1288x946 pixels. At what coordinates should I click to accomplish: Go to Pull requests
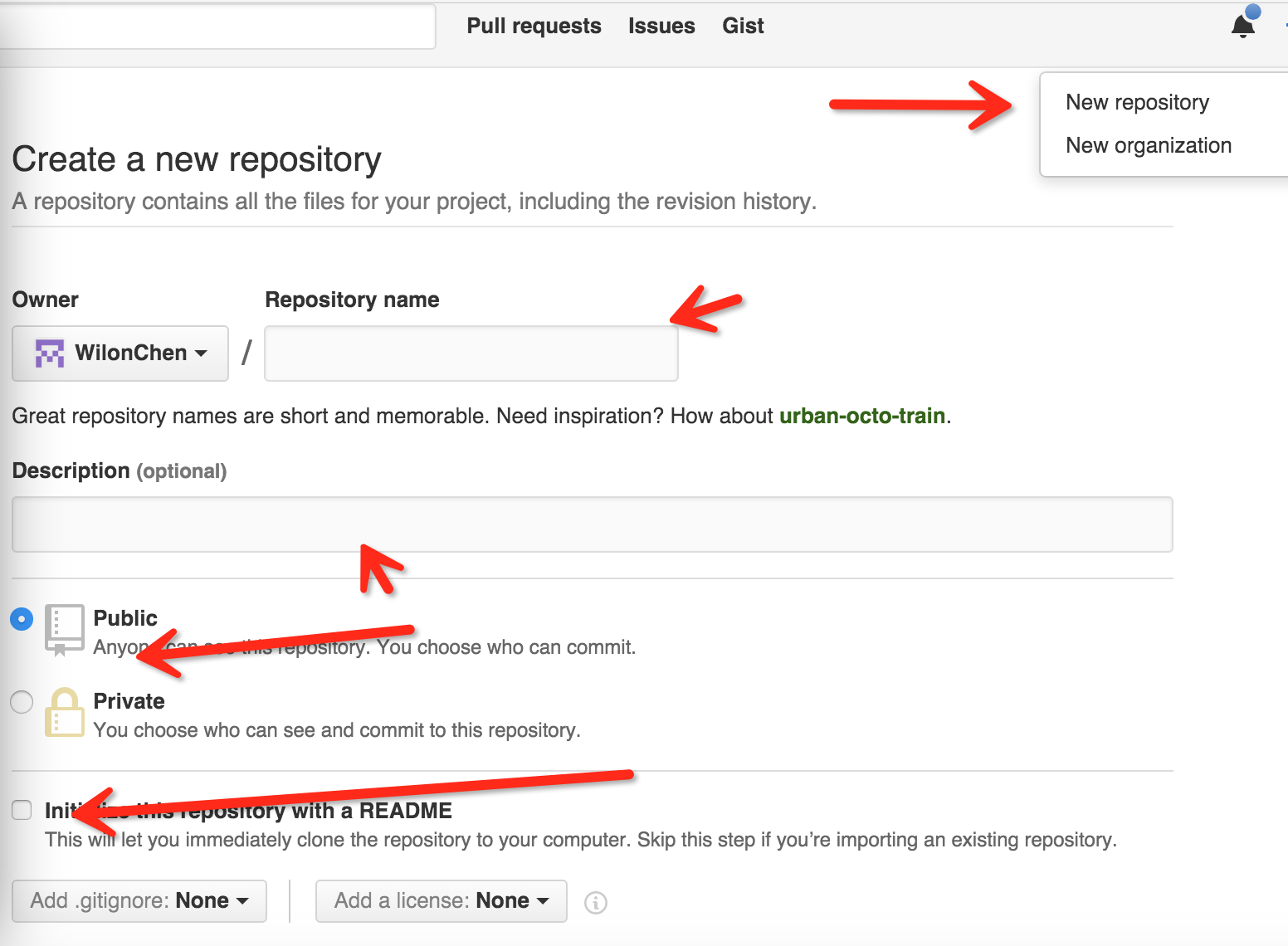tap(534, 26)
